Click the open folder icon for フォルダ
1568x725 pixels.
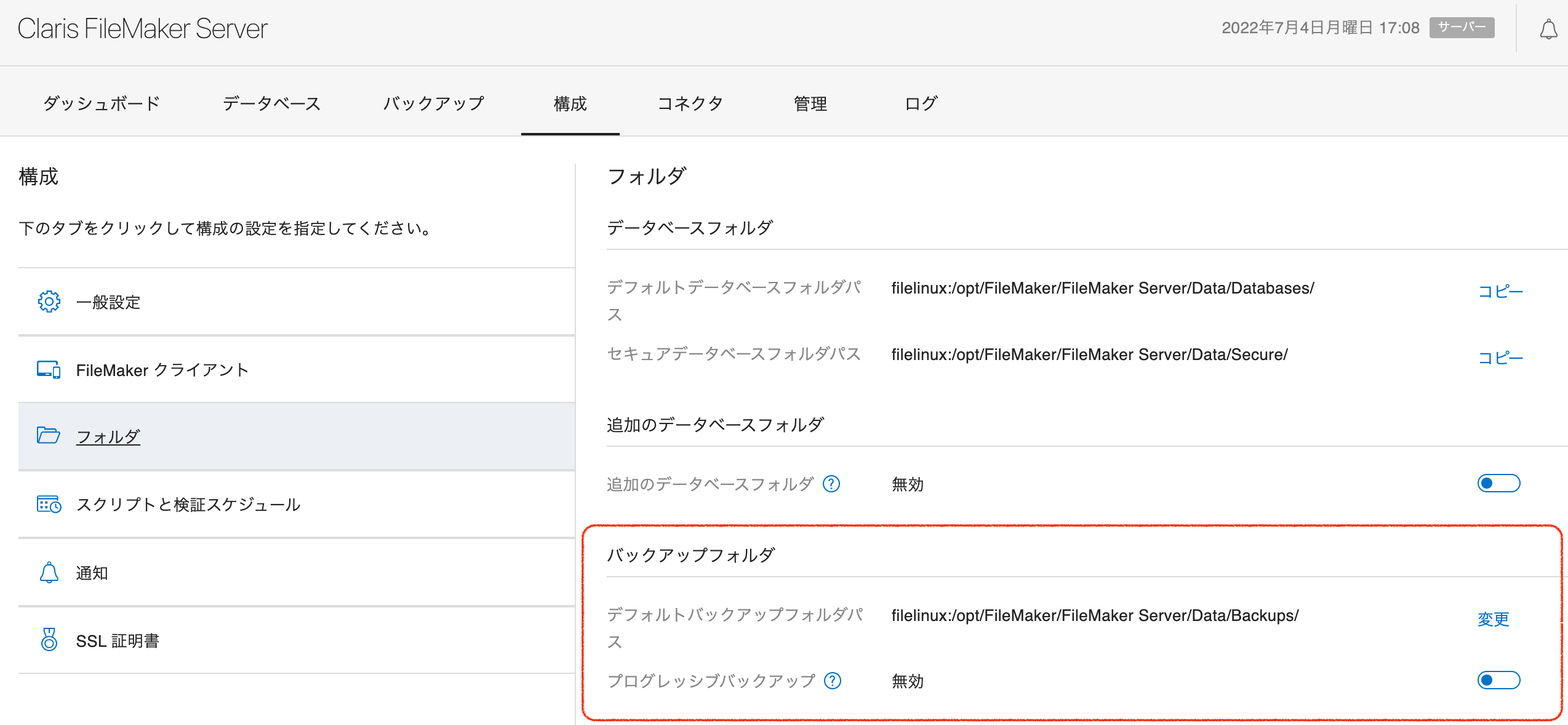49,436
